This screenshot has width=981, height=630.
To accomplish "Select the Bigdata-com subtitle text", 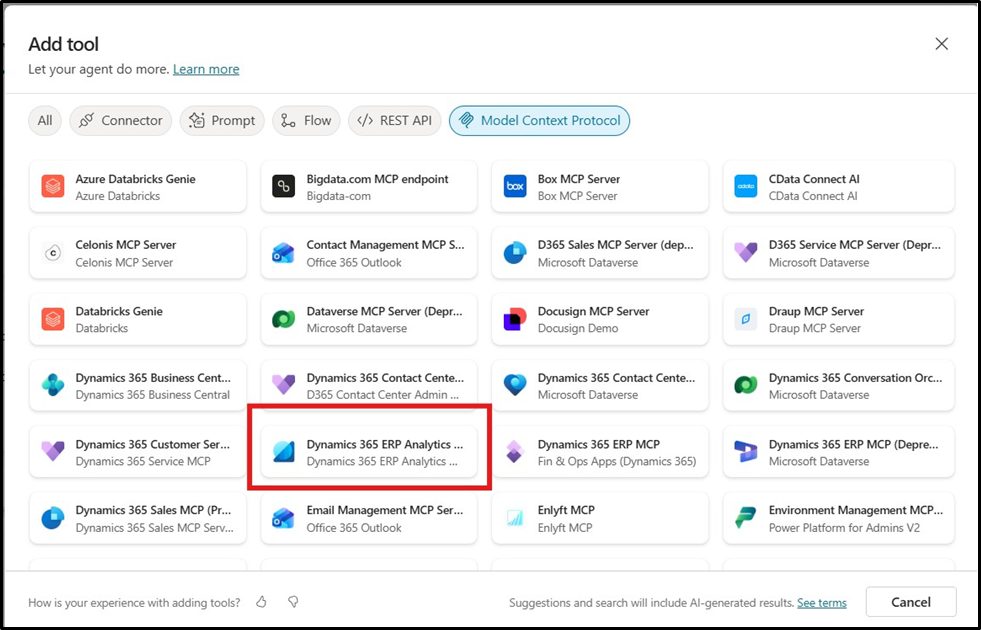I will 338,196.
